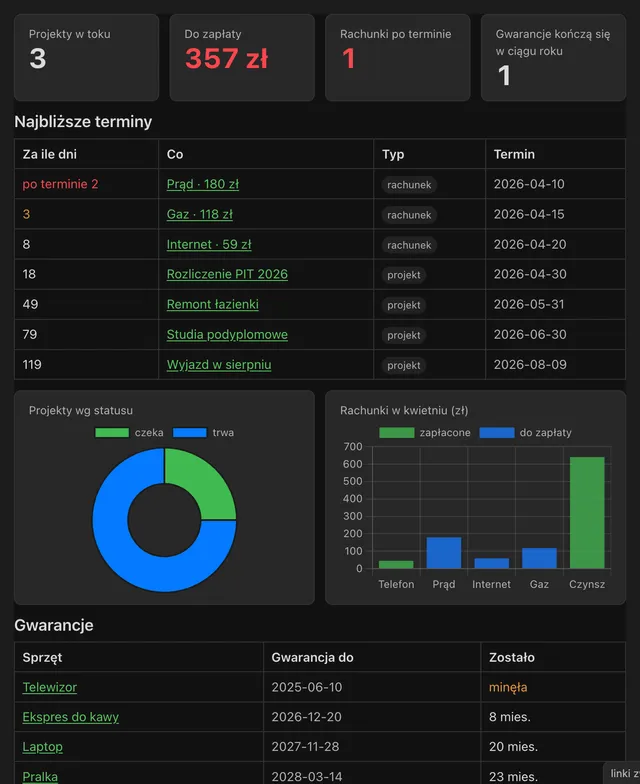Open the Remont łazienki project link
This screenshot has height=784, width=640.
pyautogui.click(x=212, y=304)
